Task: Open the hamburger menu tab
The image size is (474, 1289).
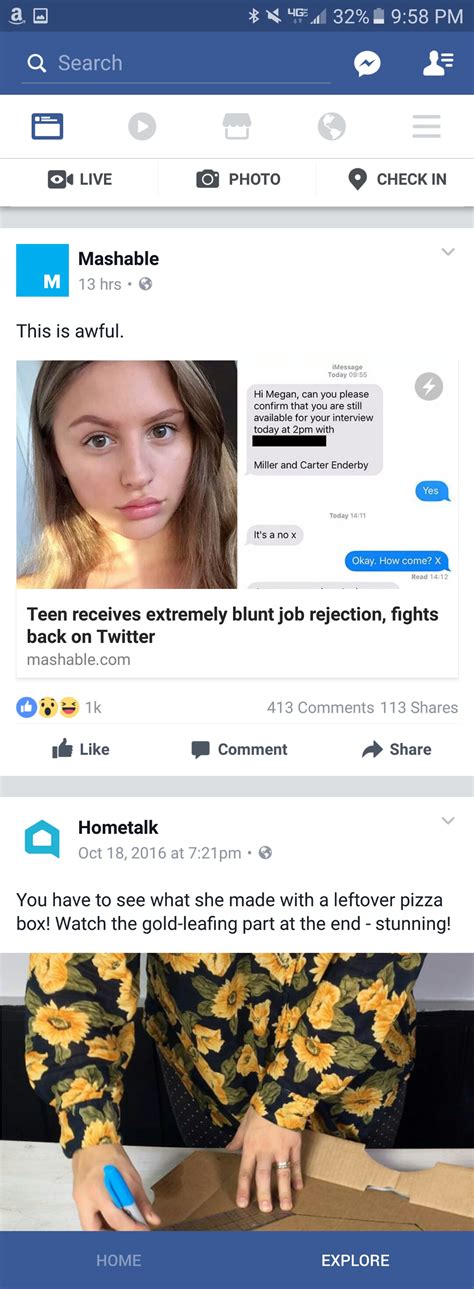Action: (x=426, y=126)
